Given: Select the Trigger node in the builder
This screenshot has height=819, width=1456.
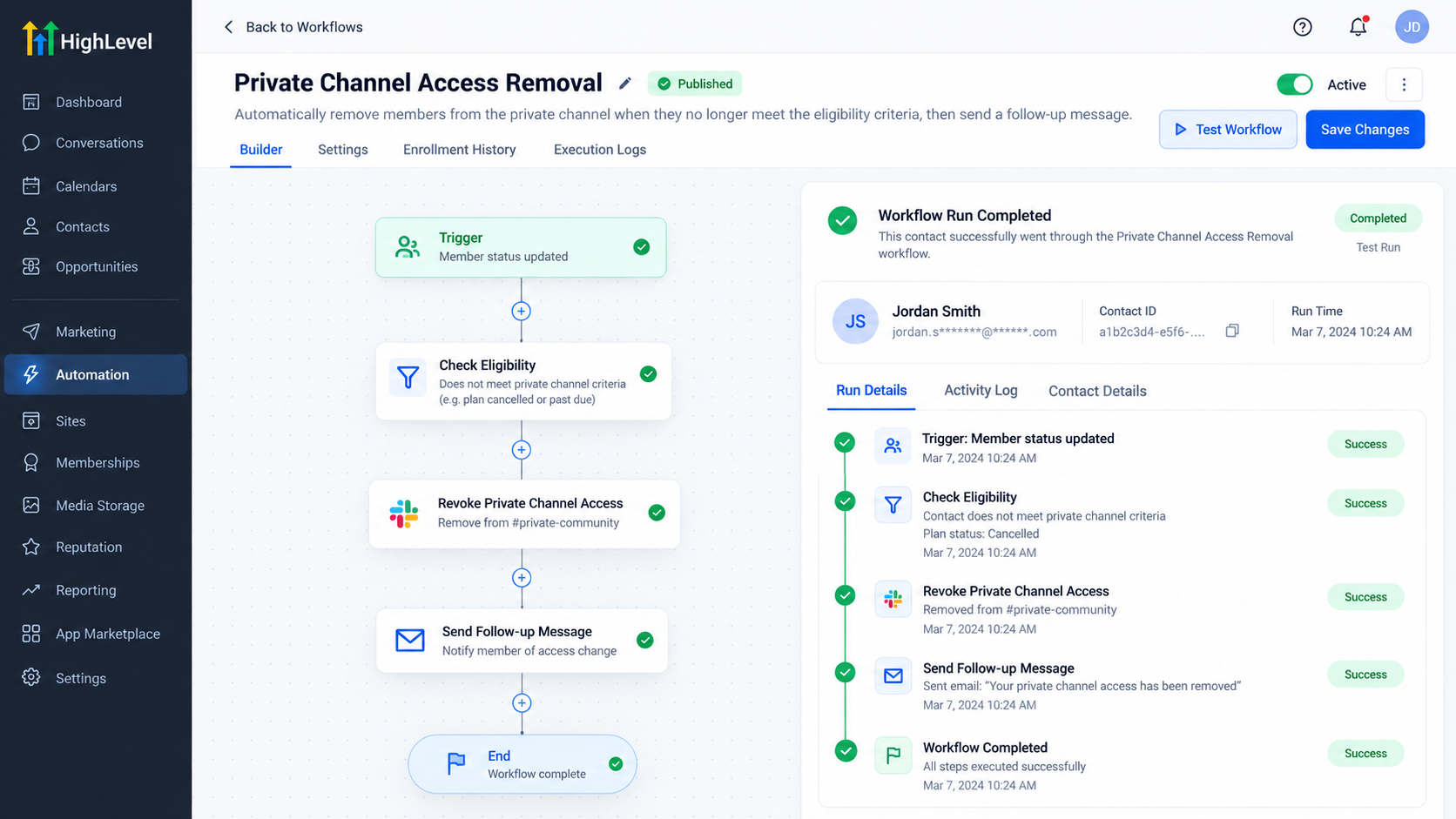Looking at the screenshot, I should [521, 247].
